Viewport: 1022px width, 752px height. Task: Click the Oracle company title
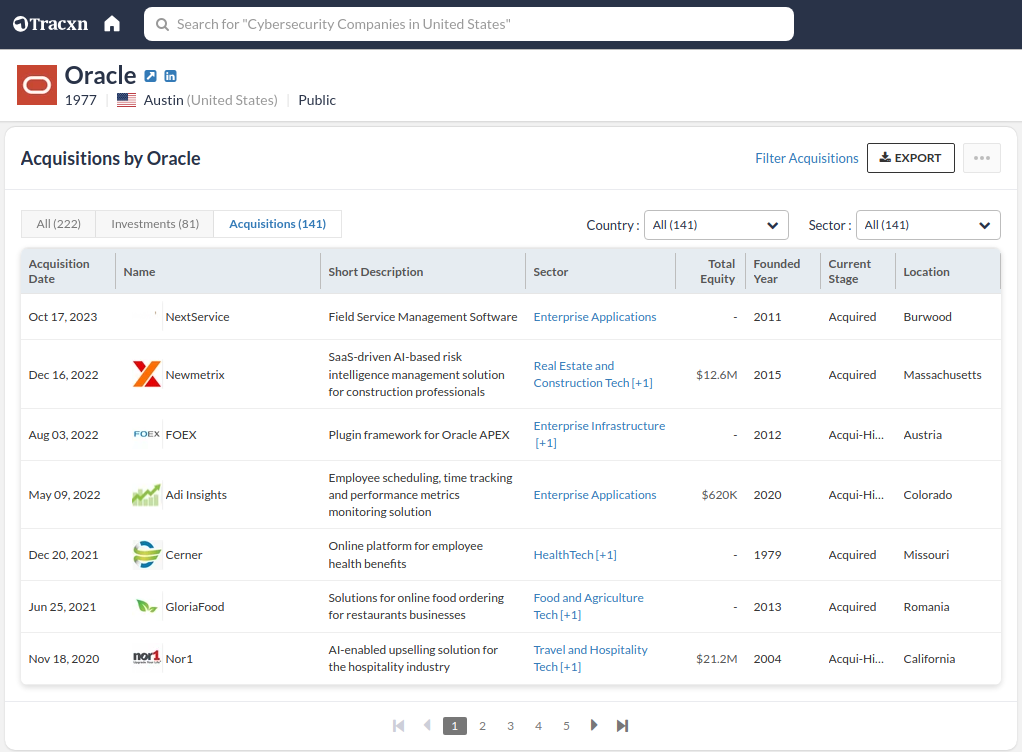click(x=100, y=76)
